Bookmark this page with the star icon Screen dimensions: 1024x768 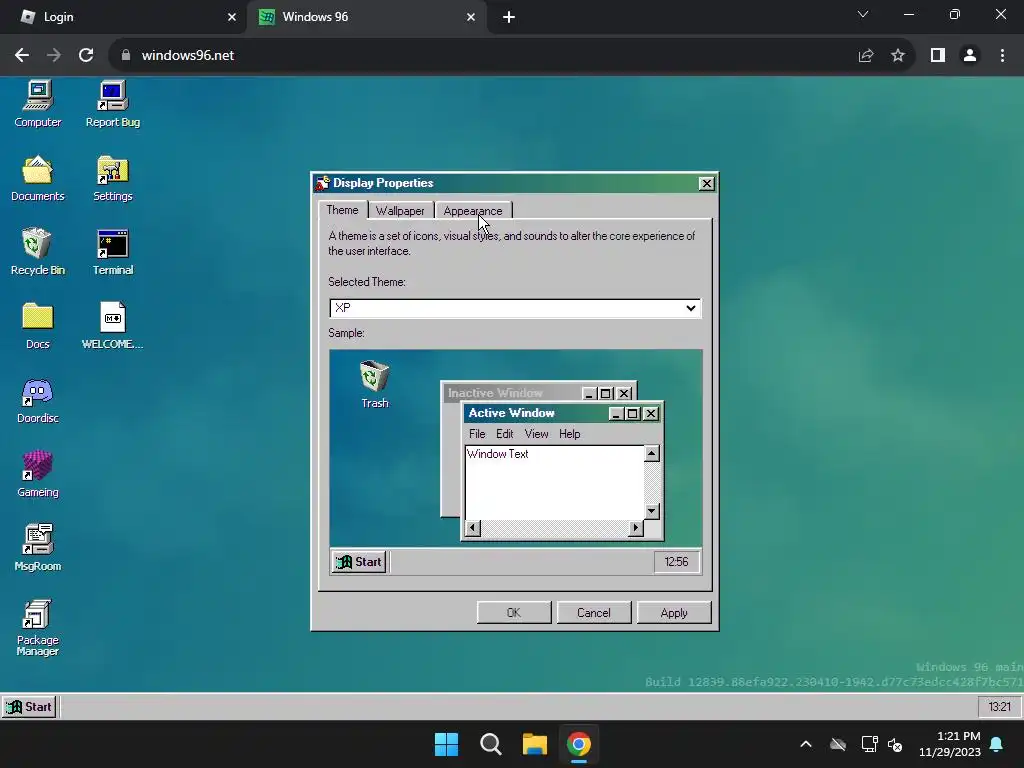point(898,56)
